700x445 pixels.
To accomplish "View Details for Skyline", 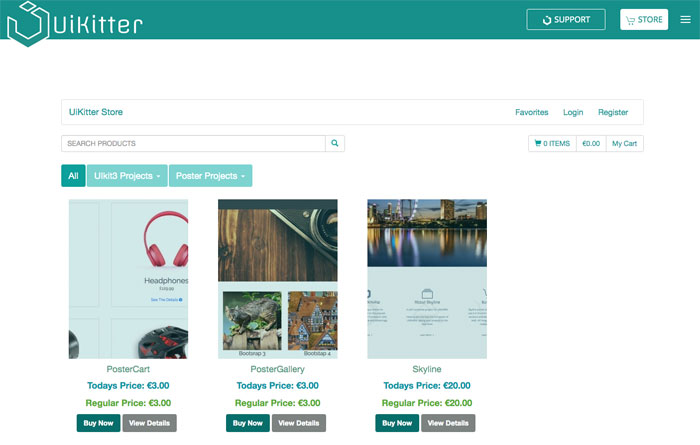I will click(x=448, y=423).
